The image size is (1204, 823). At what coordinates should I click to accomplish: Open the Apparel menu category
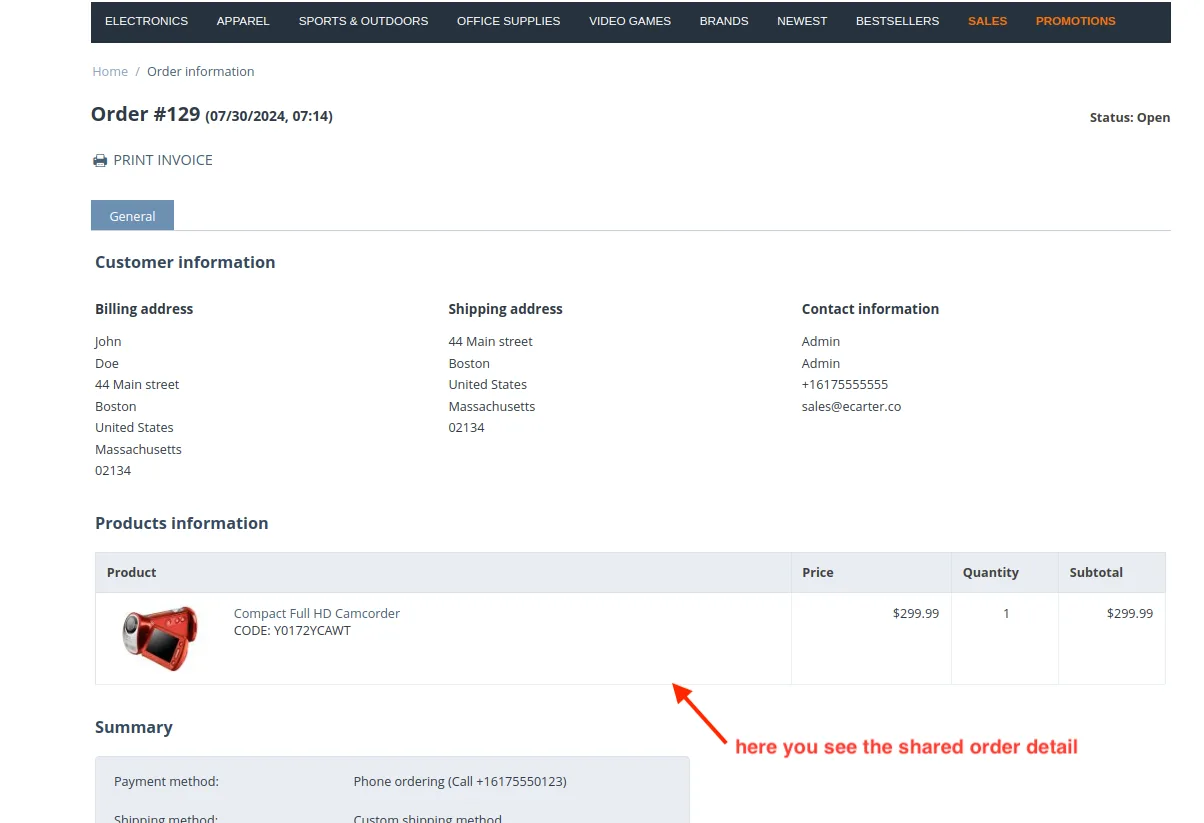[x=243, y=21]
